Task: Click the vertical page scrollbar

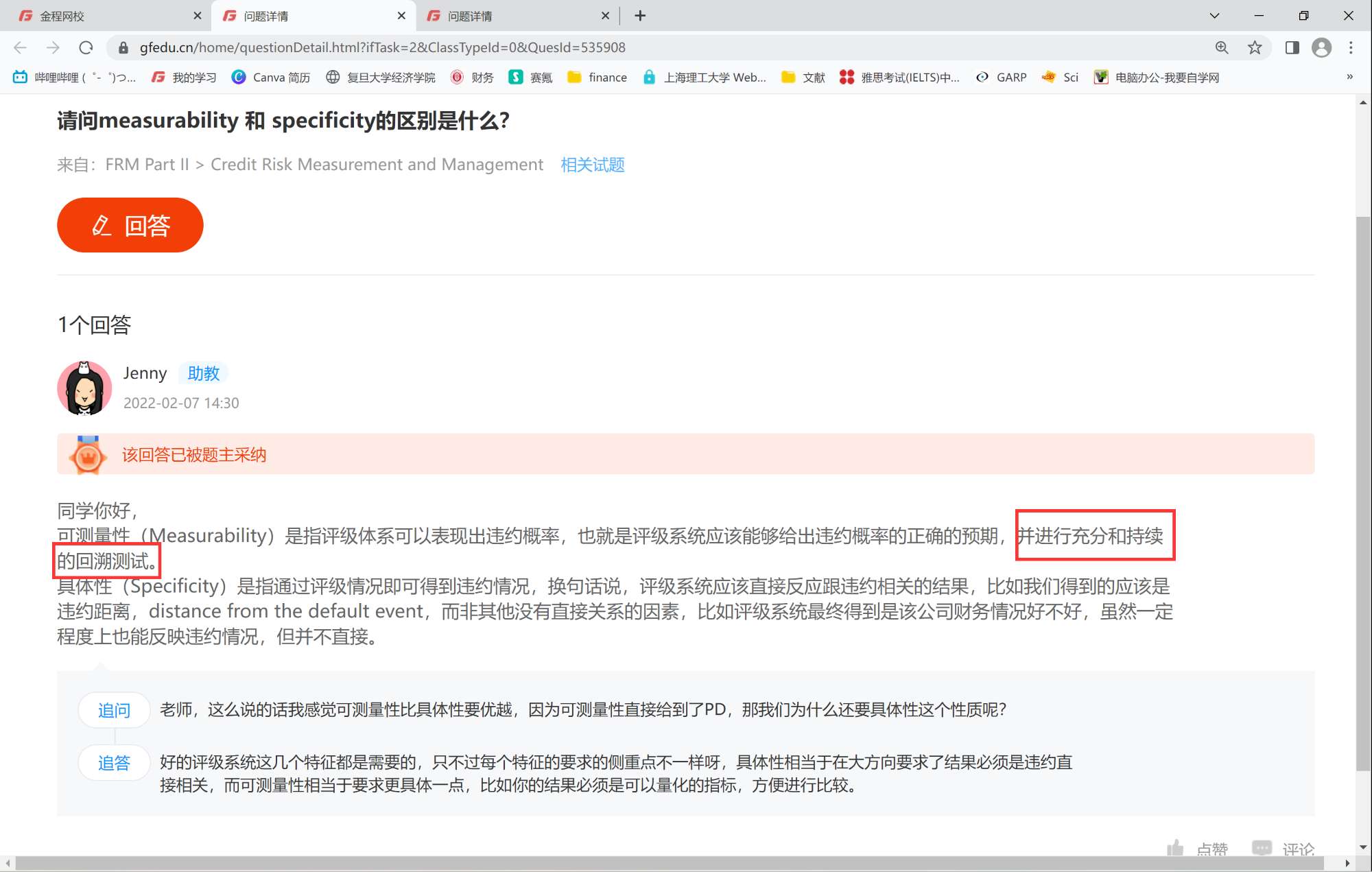Action: [x=1363, y=494]
